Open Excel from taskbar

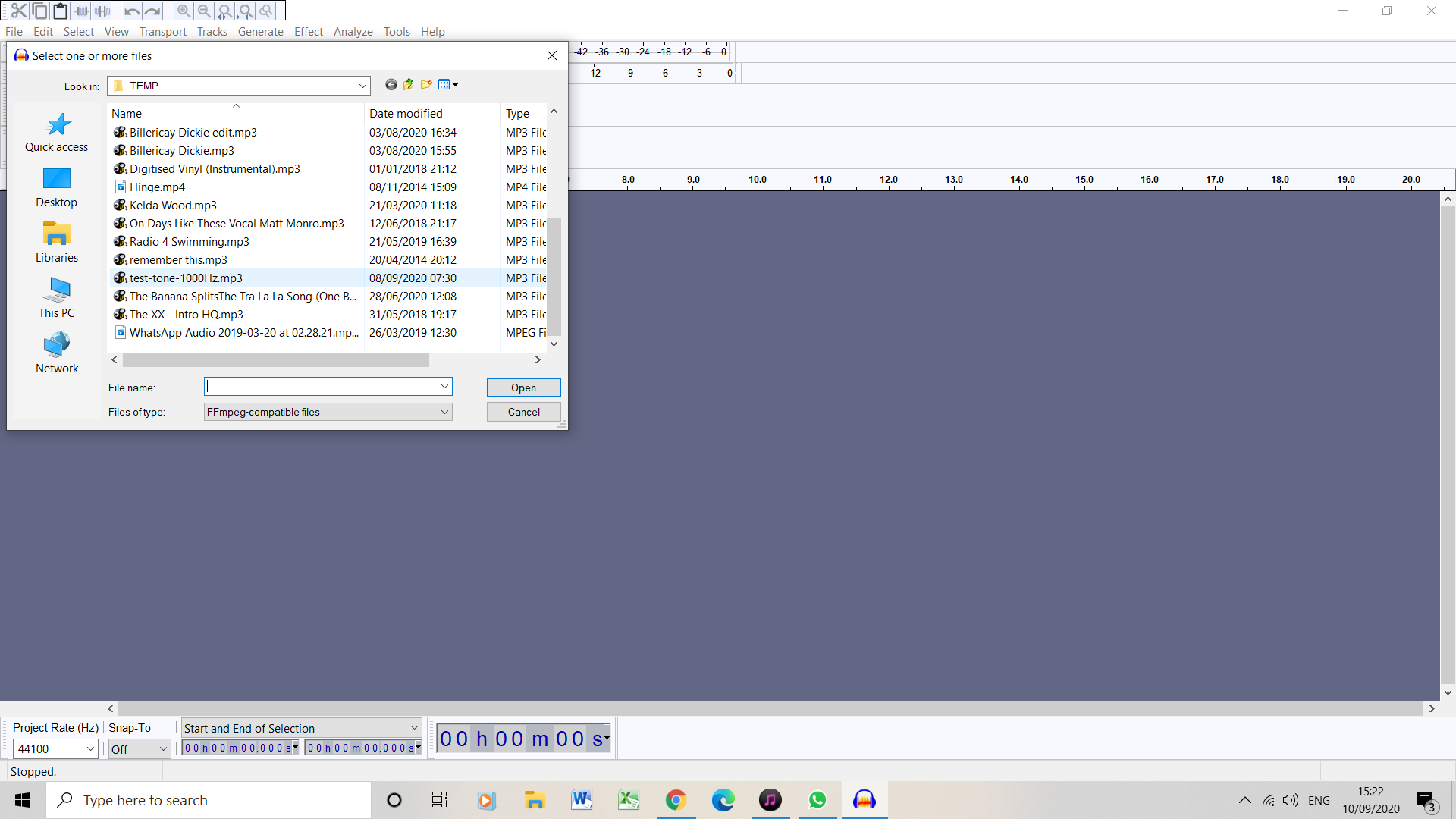click(x=629, y=800)
